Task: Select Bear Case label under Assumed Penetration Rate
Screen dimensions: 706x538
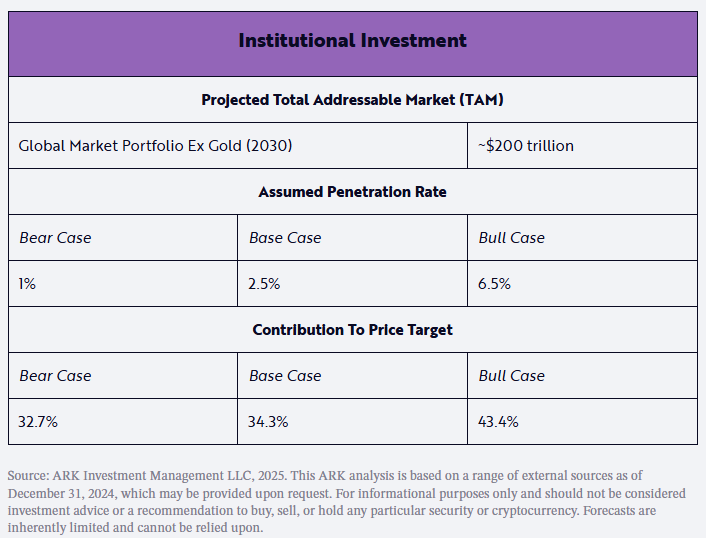Action: [x=55, y=238]
